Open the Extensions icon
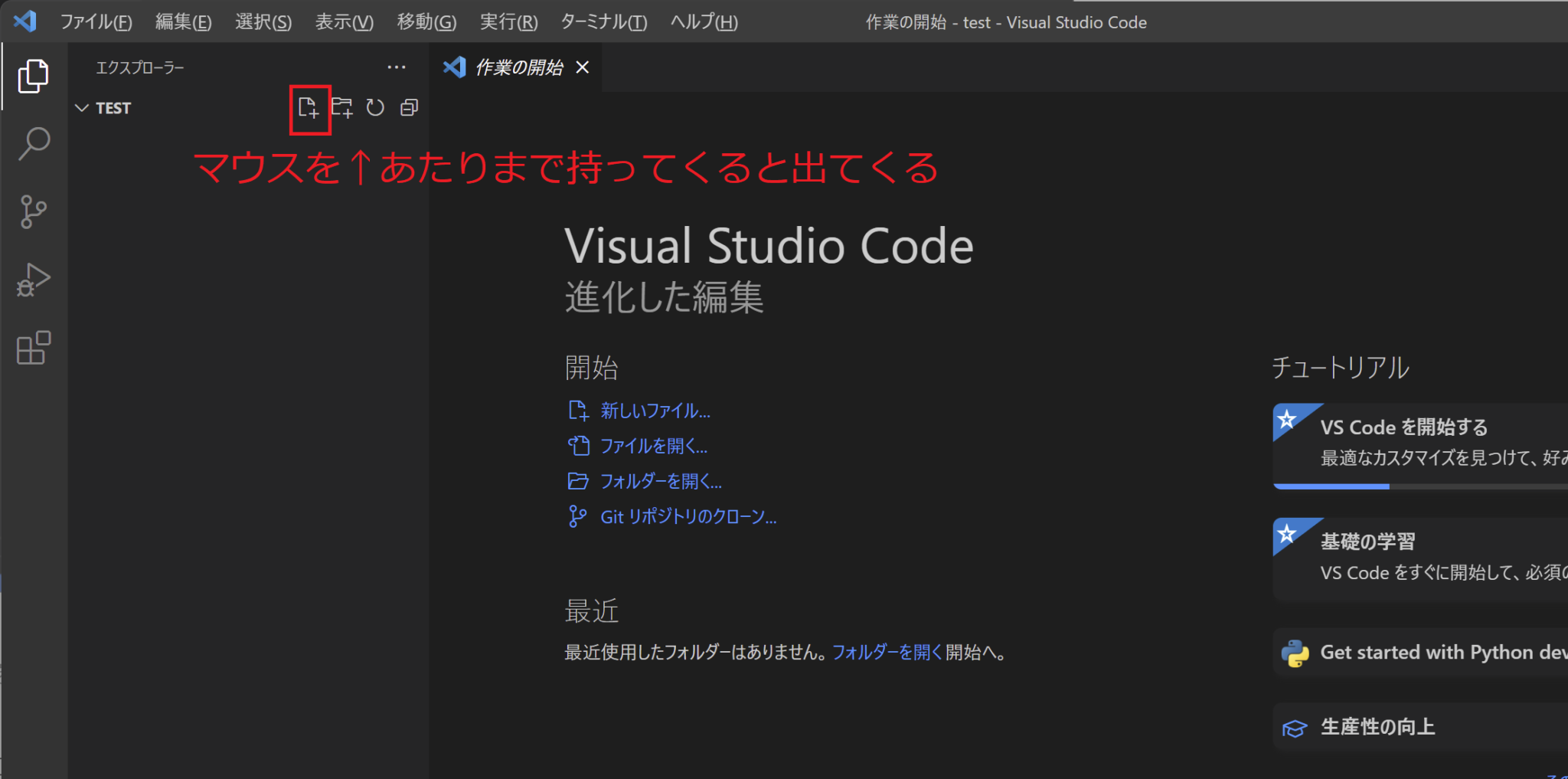This screenshot has height=779, width=1568. pos(33,348)
